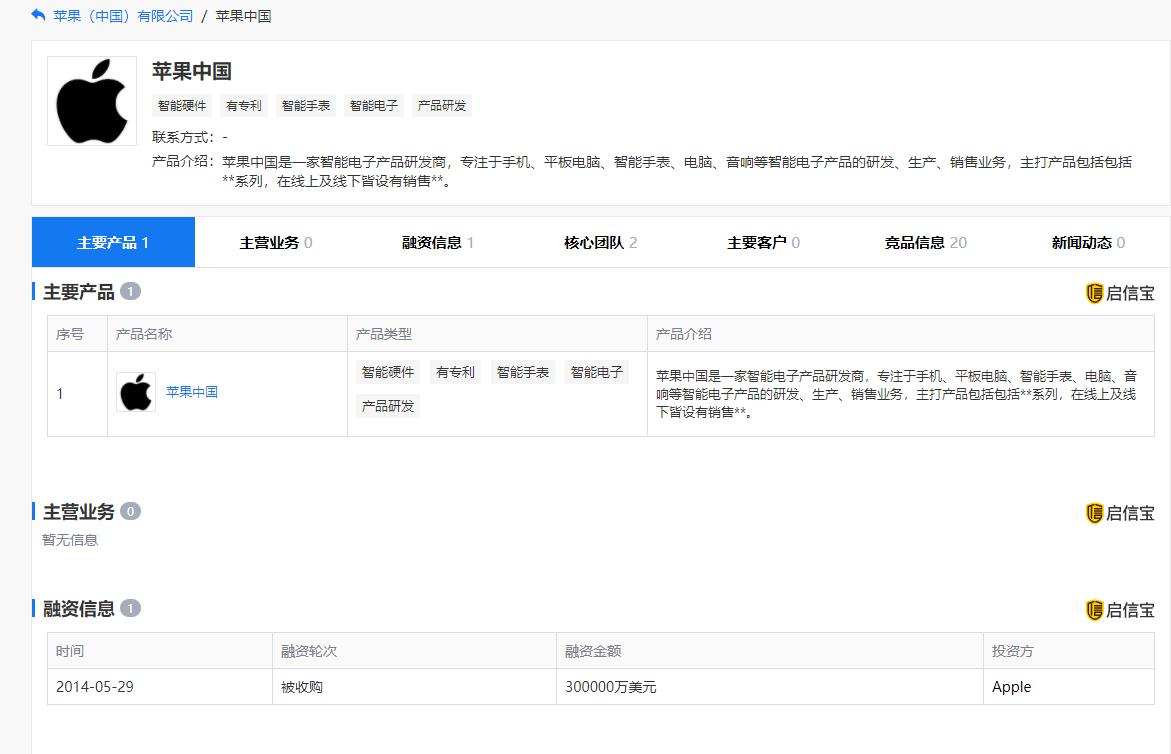
Task: Click 智能手表 tag under company name
Action: click(x=305, y=105)
